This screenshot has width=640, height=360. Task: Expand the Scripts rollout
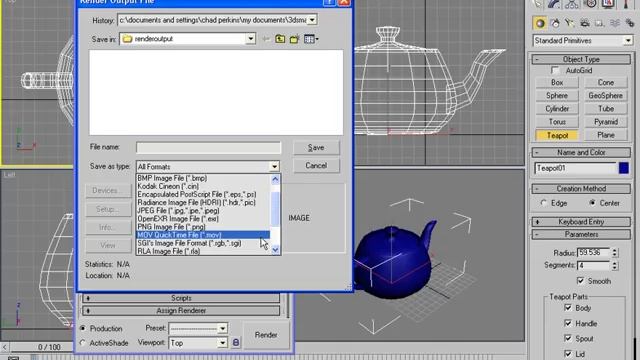tap(181, 298)
